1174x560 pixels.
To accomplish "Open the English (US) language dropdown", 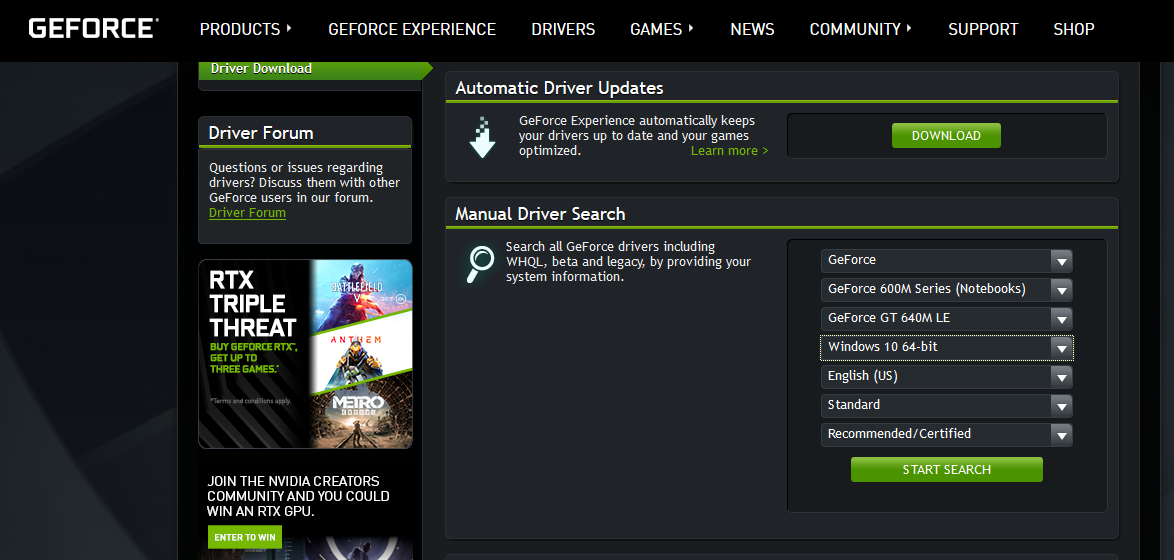I will [946, 377].
